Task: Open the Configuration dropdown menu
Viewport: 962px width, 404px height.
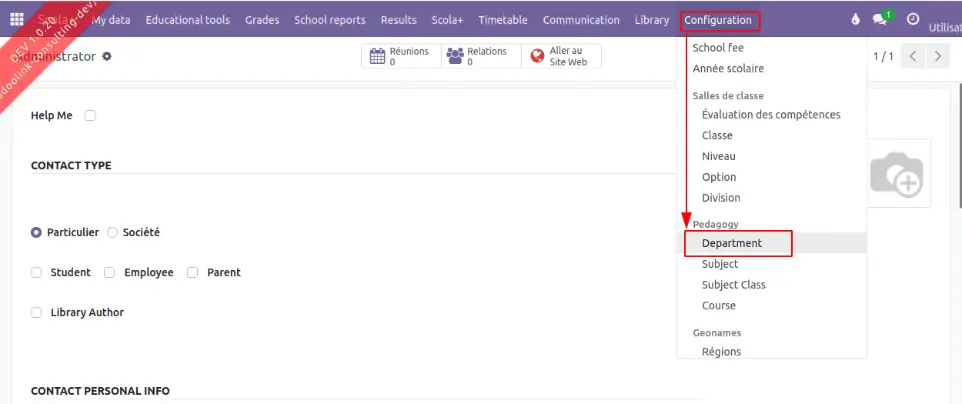Action: coord(718,20)
